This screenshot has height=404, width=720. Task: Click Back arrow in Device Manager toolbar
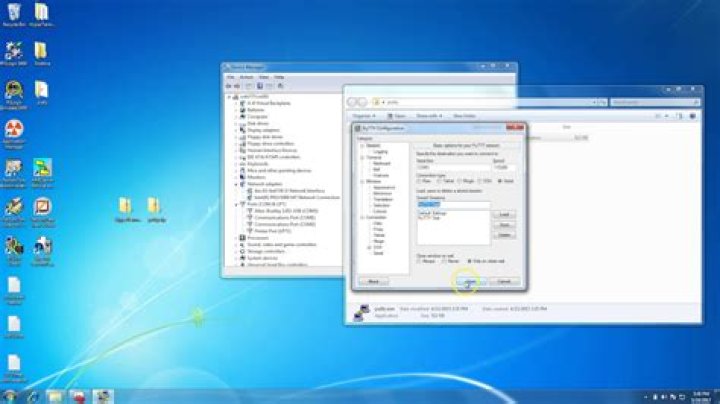229,86
